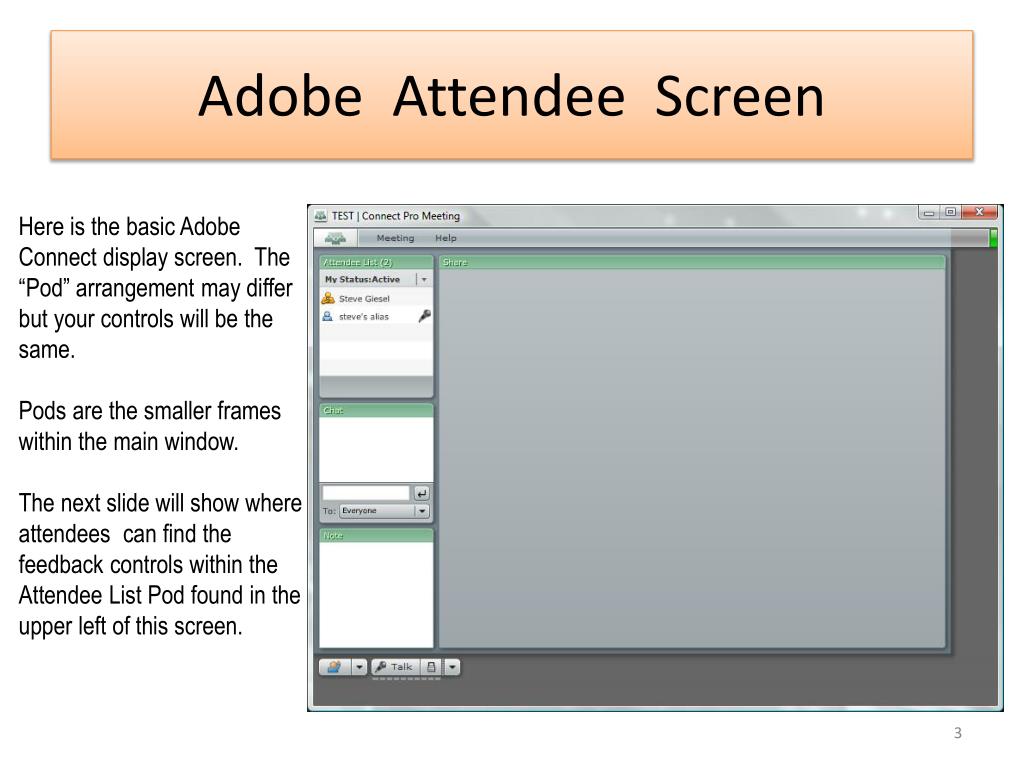This screenshot has height=768, width=1024.
Task: Open the Meeting menu
Action: click(395, 238)
